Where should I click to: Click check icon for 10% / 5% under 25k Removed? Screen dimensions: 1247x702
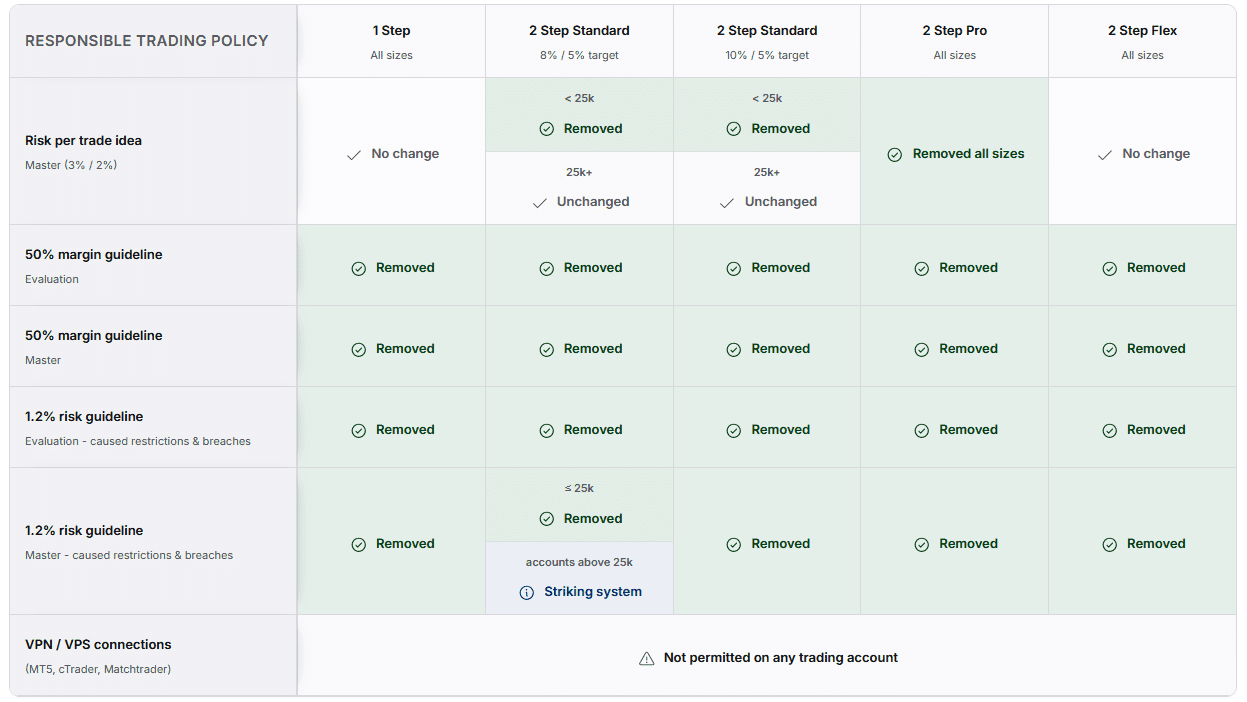point(733,129)
